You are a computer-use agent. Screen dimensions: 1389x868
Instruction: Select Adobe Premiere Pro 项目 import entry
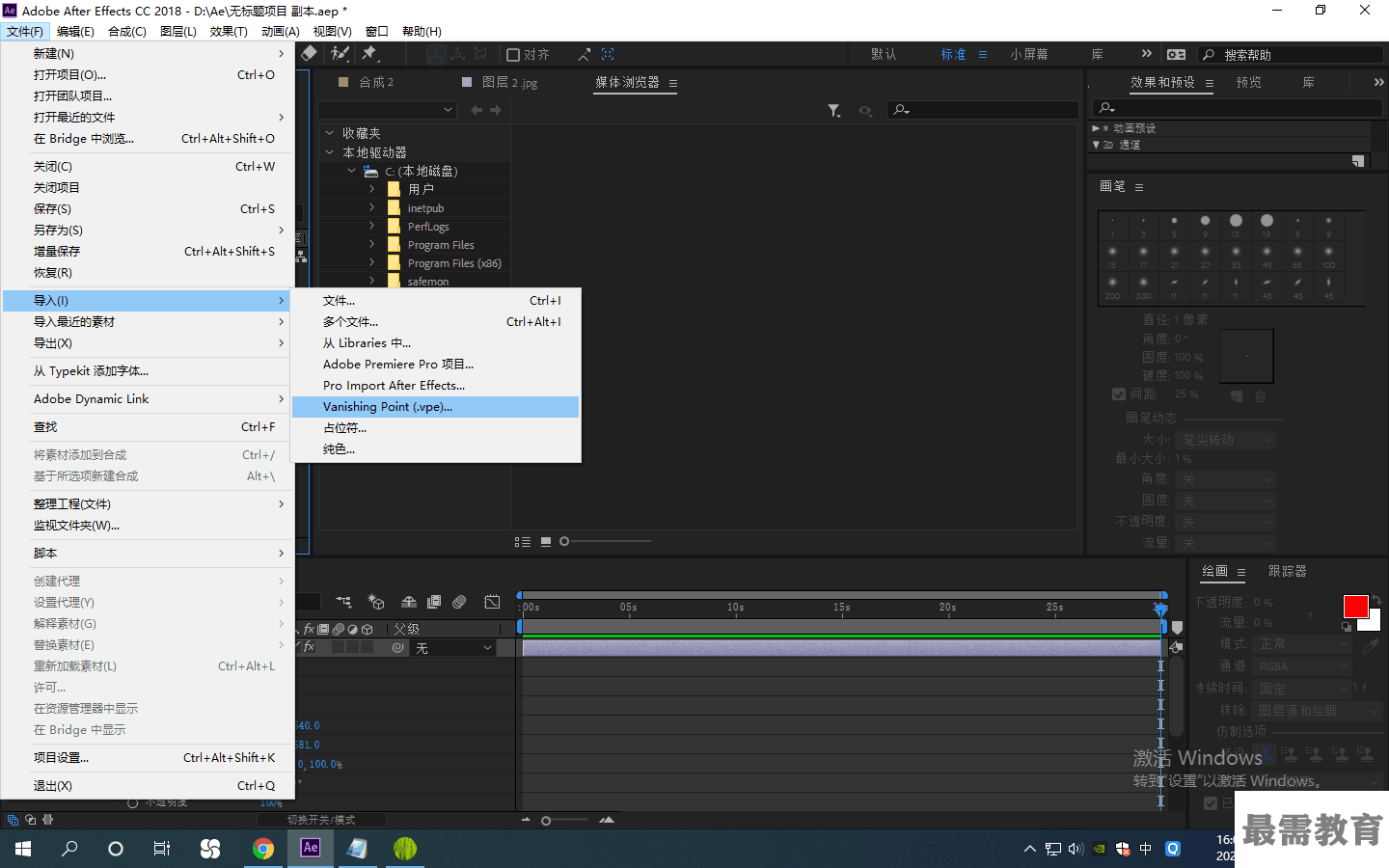436,365
